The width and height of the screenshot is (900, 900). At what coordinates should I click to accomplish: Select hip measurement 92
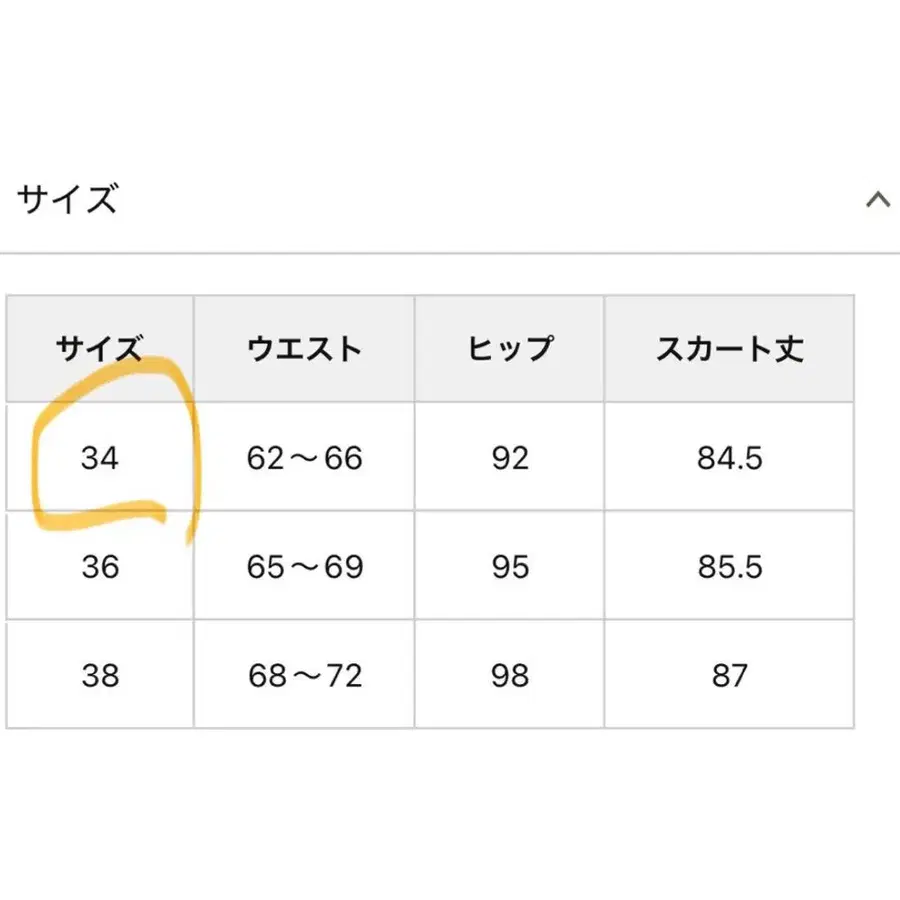click(x=509, y=457)
